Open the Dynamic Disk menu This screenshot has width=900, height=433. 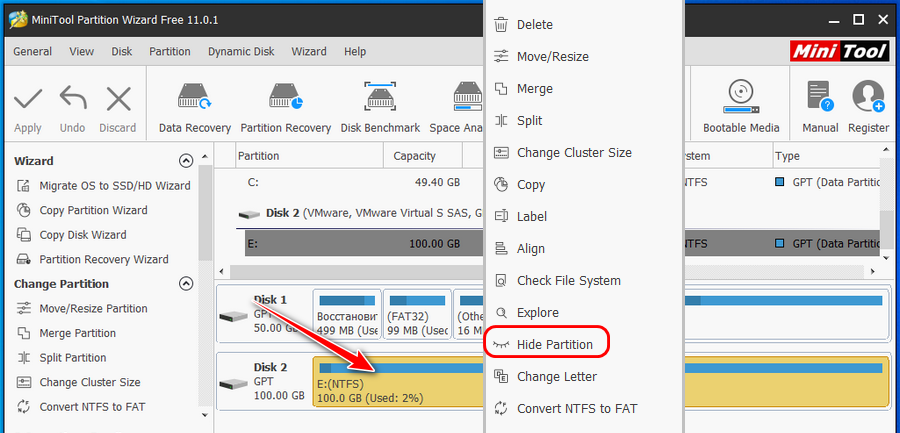pos(241,51)
